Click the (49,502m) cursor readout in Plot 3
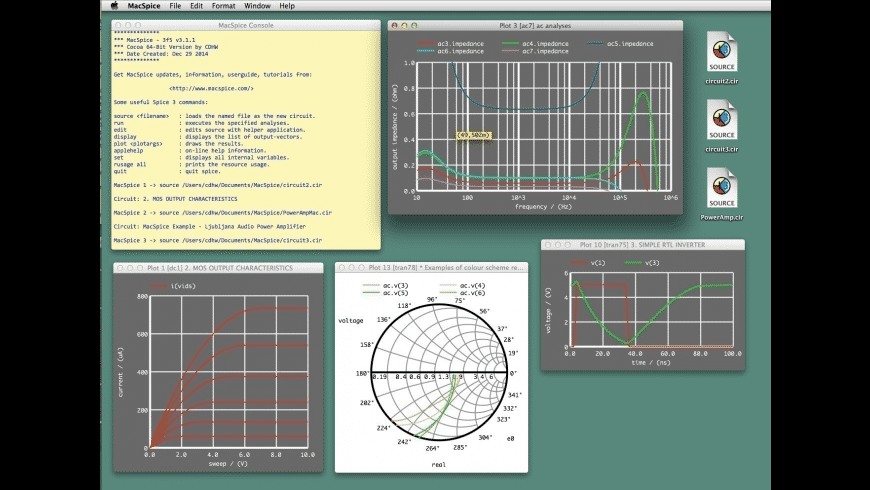The image size is (870, 490). (x=474, y=135)
